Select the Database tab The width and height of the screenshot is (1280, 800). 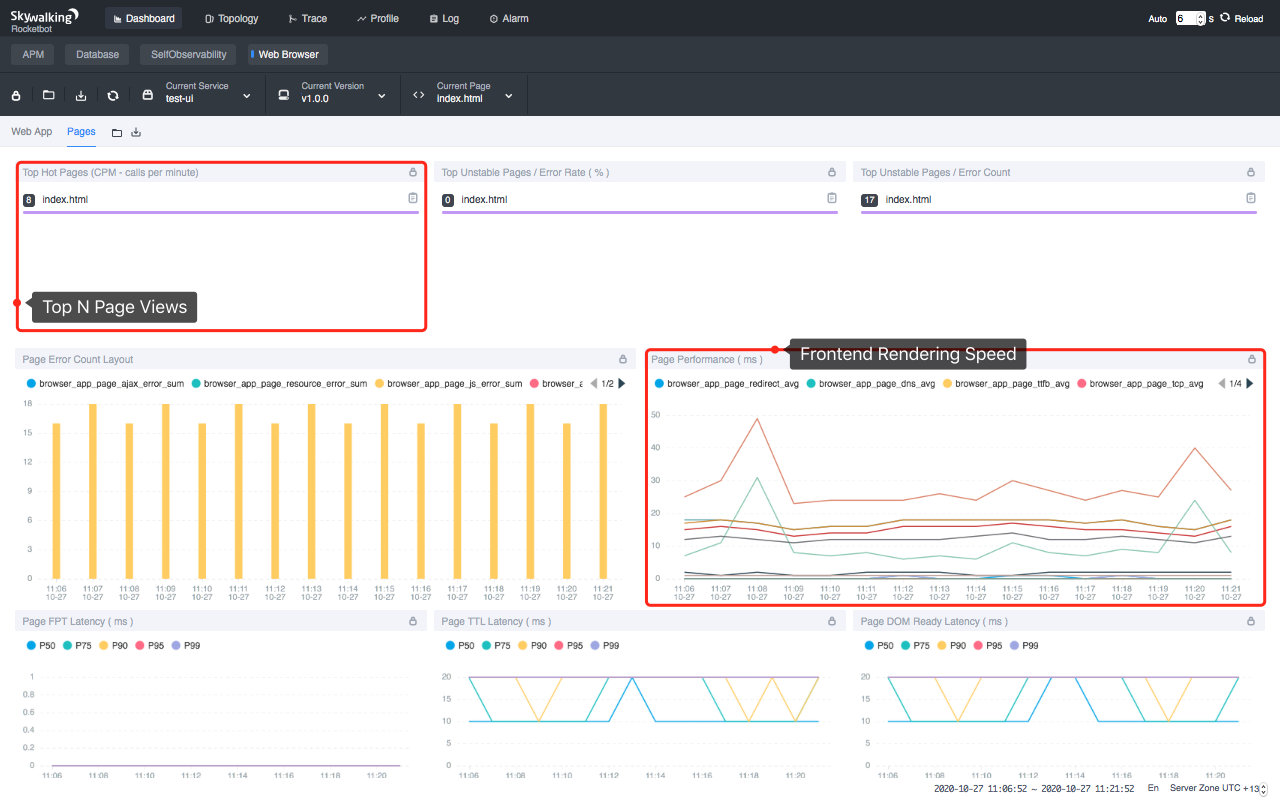(x=96, y=54)
